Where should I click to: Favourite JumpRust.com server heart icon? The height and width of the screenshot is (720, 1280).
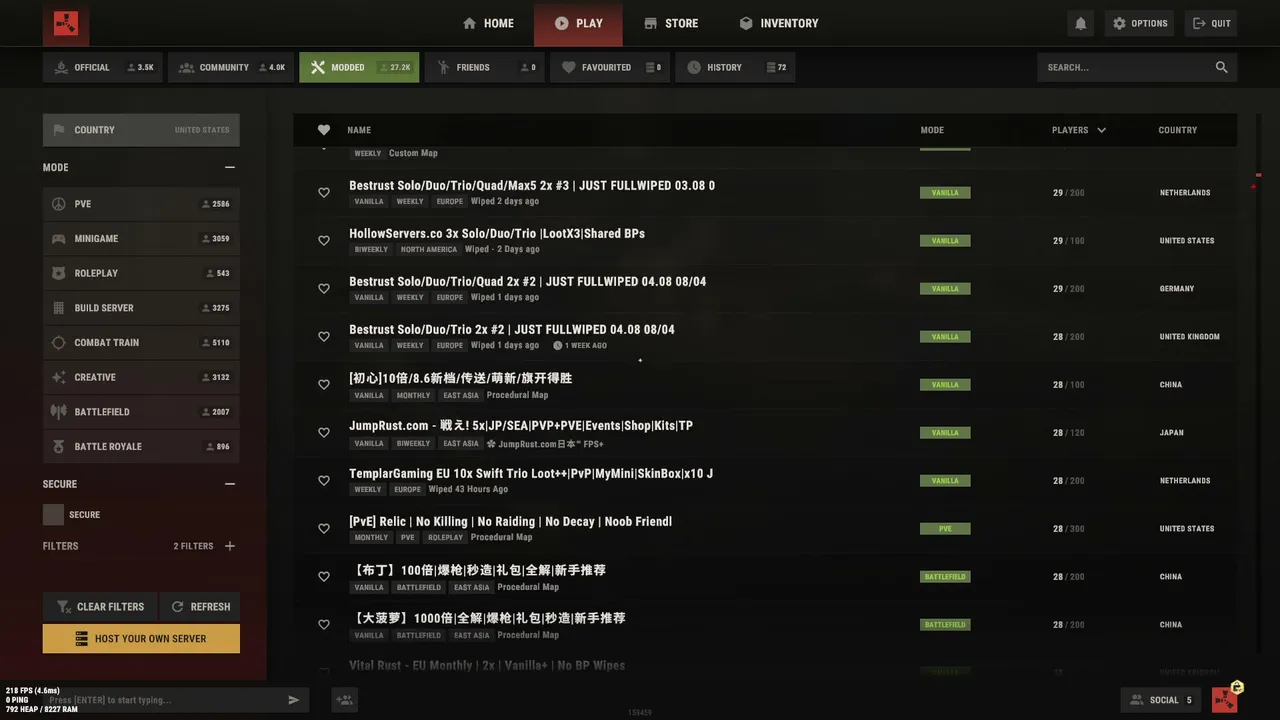(x=324, y=433)
